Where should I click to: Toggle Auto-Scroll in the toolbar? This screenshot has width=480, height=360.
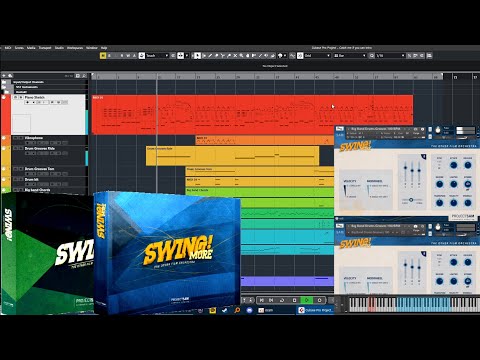(x=181, y=56)
